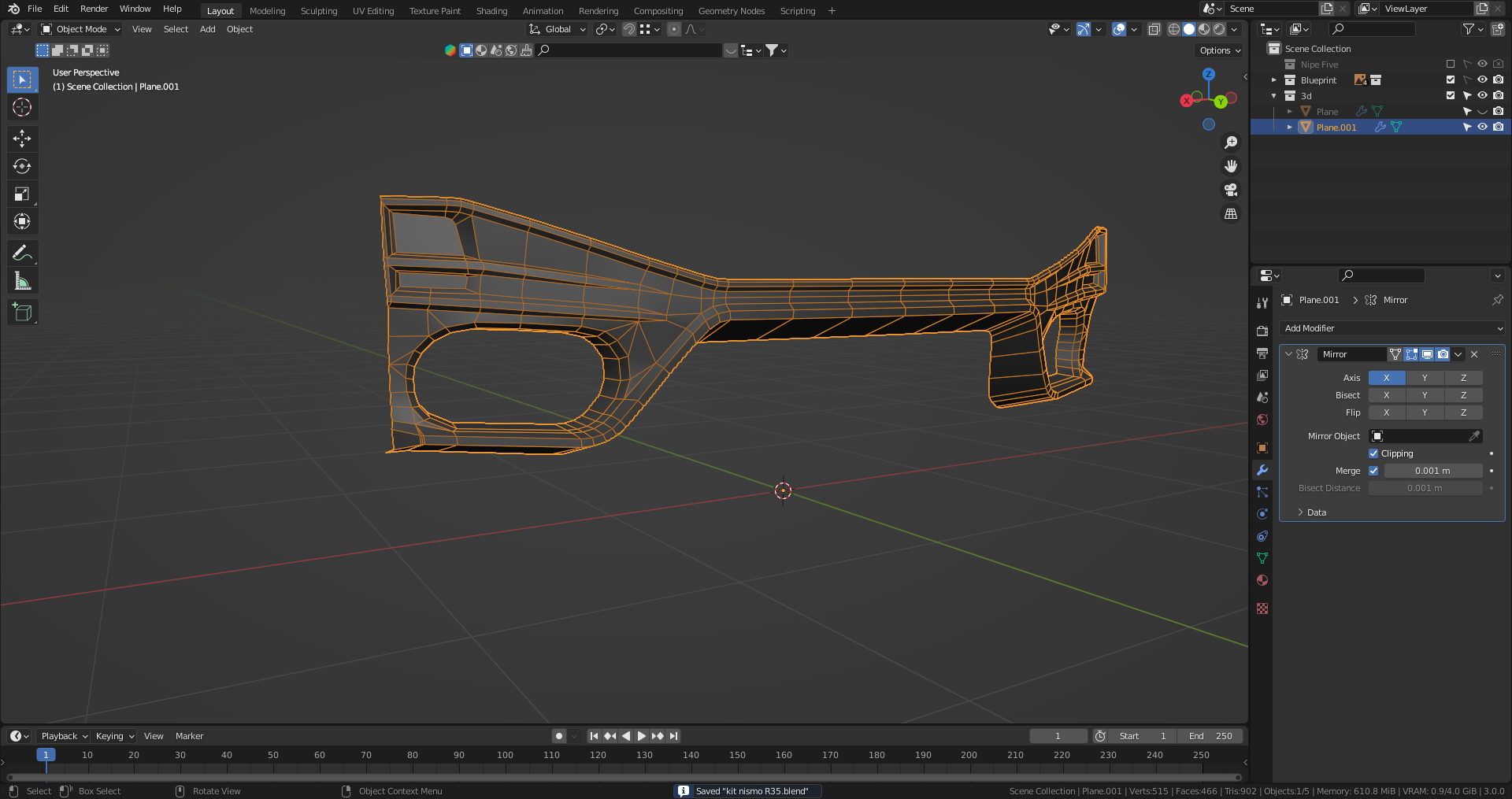The image size is (1512, 799).
Task: Expand the Blueprint collection in outliner
Action: (x=1274, y=80)
